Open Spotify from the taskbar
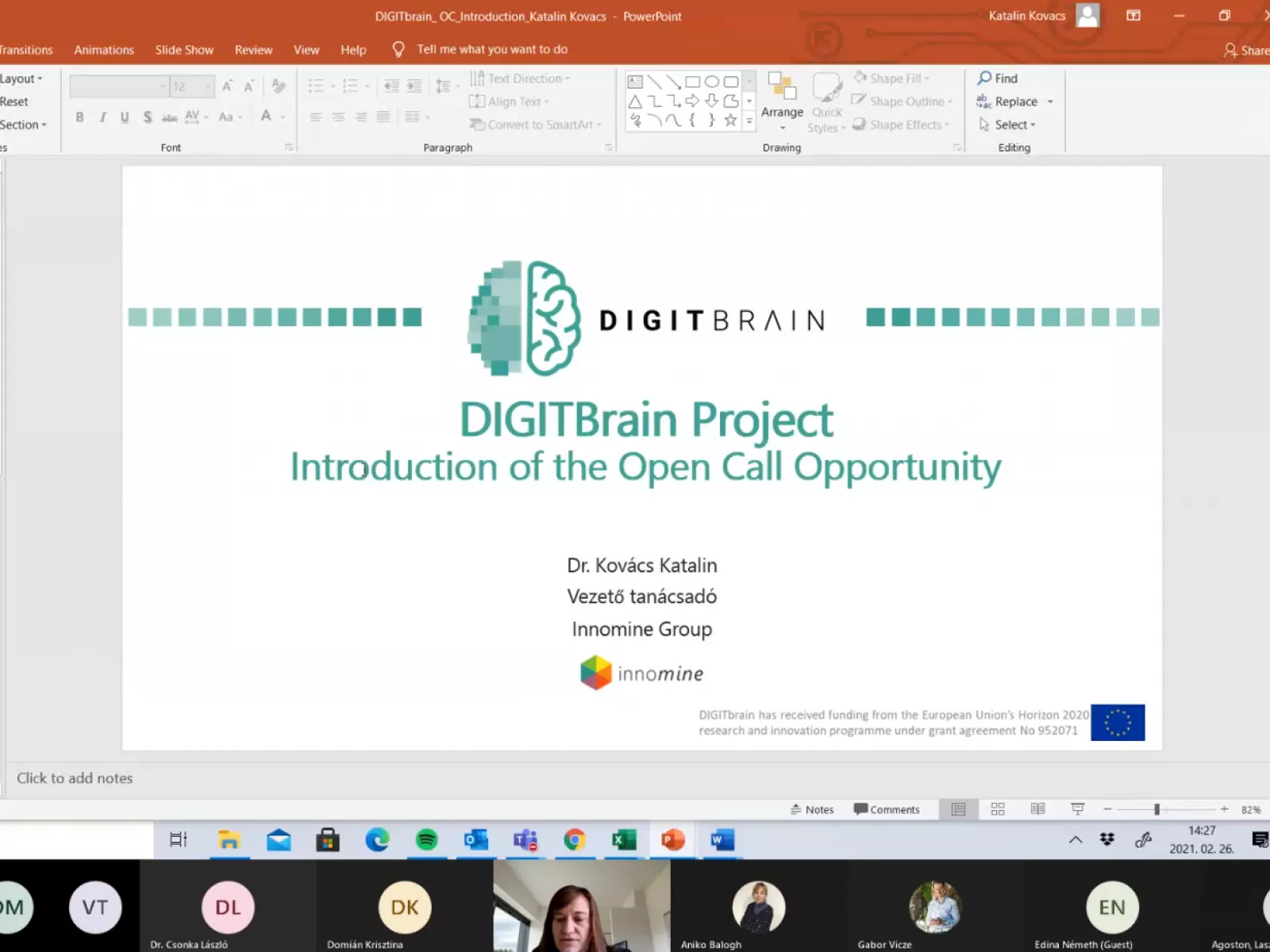 427,840
